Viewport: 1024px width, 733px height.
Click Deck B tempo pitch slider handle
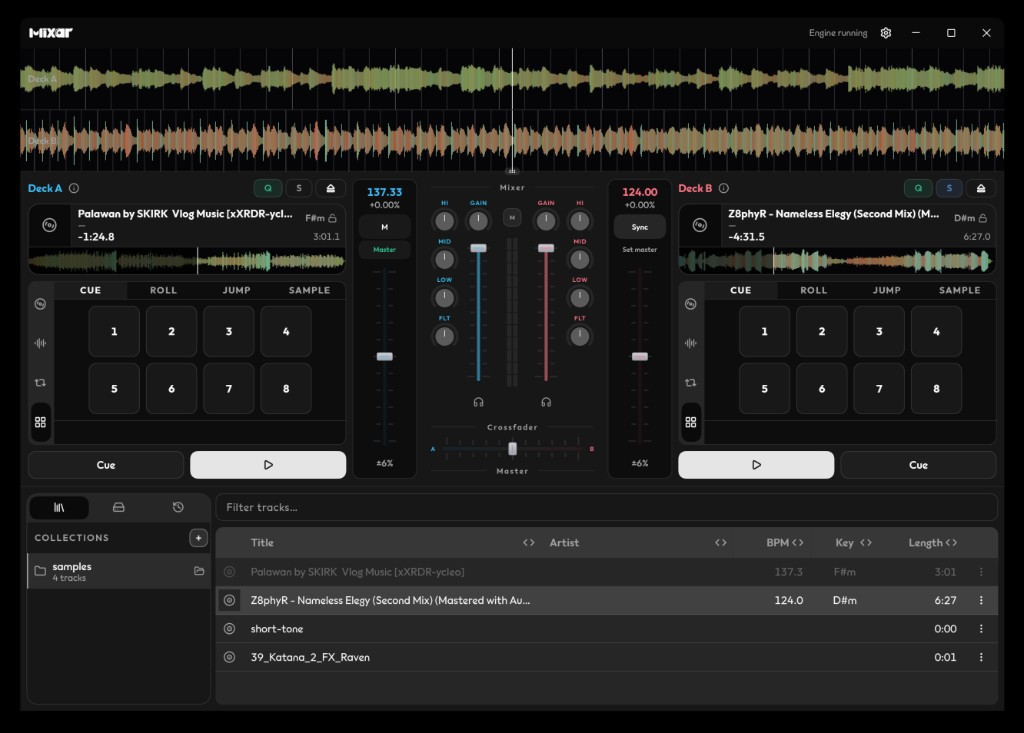point(639,357)
